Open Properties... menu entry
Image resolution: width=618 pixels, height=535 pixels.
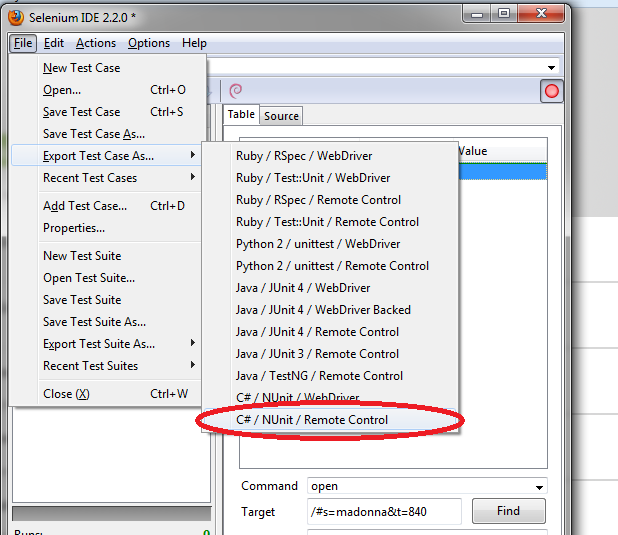point(106,228)
